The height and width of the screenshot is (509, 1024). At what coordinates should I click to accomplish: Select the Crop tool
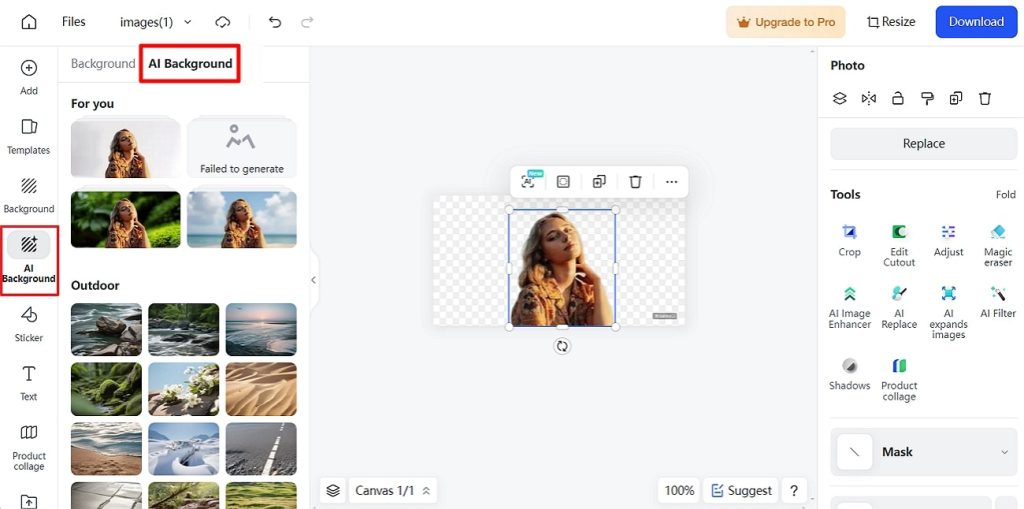tap(849, 240)
